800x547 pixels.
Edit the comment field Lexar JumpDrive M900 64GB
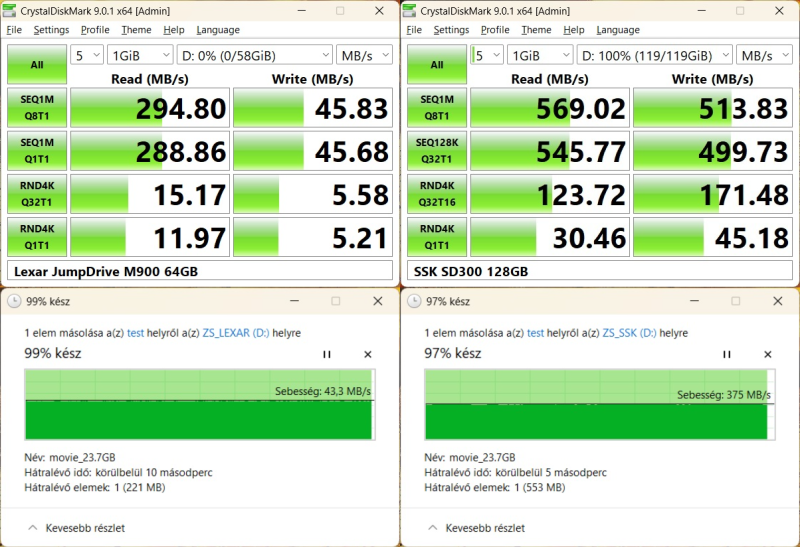point(200,271)
